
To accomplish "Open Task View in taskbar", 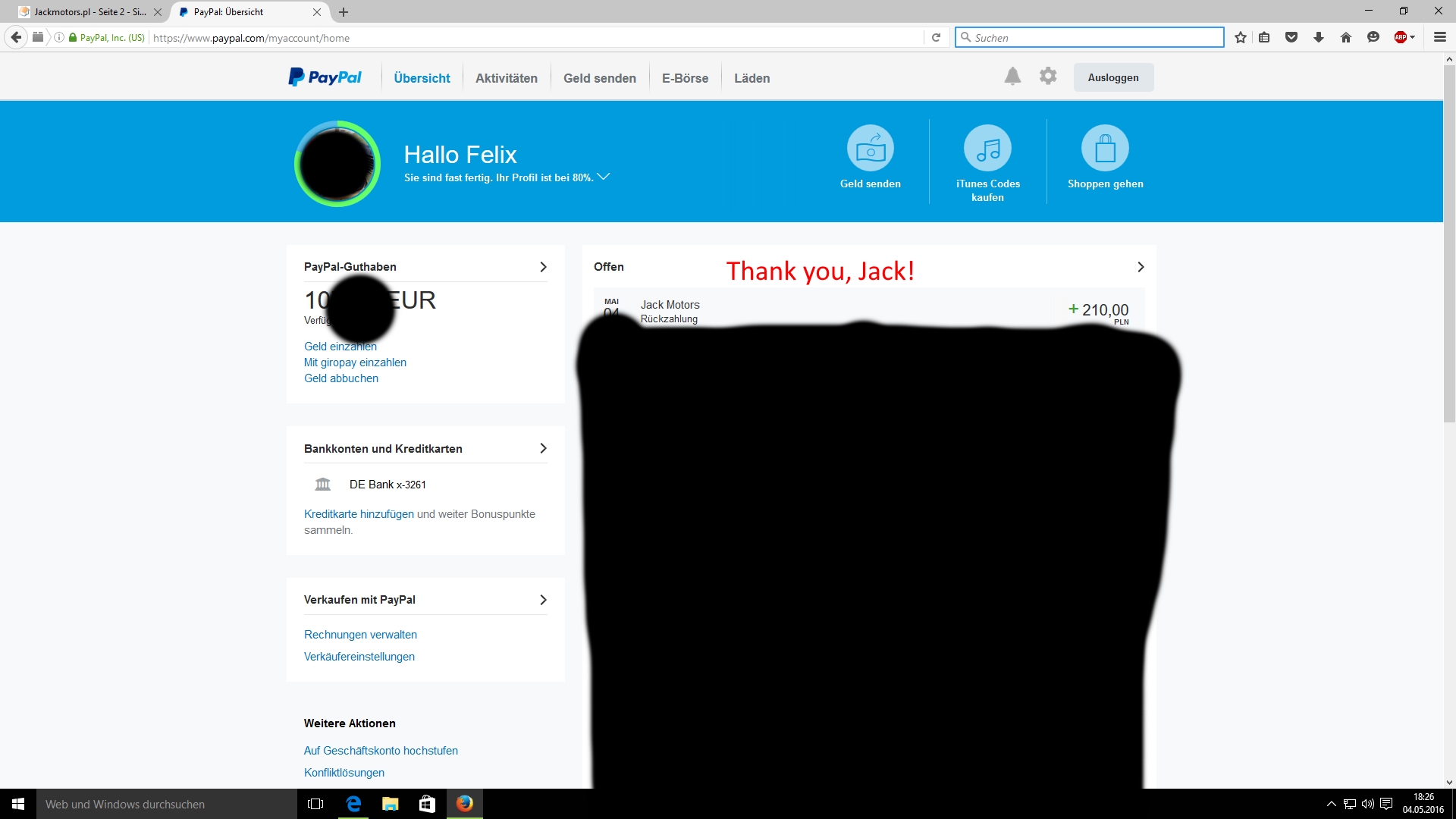I will (315, 804).
